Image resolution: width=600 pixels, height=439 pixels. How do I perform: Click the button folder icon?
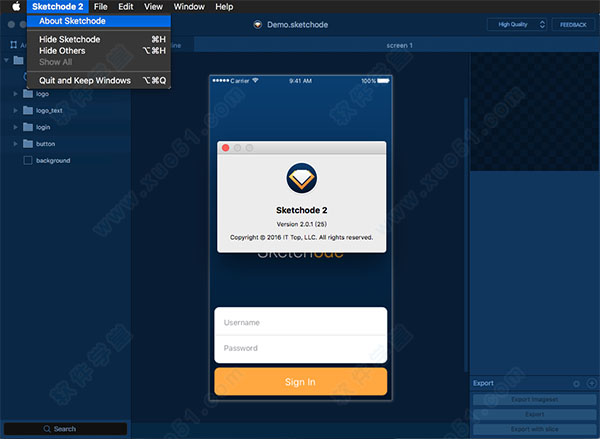coord(28,144)
